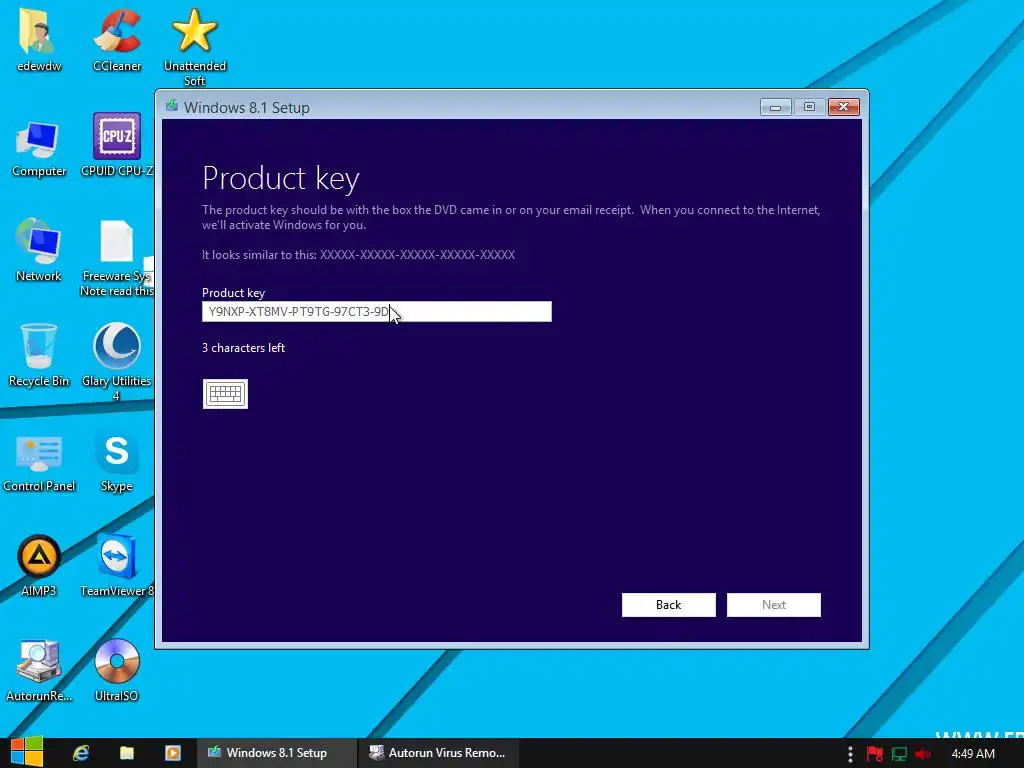Select the AIMP3 desktop icon
This screenshot has width=1024, height=768.
pyautogui.click(x=39, y=566)
